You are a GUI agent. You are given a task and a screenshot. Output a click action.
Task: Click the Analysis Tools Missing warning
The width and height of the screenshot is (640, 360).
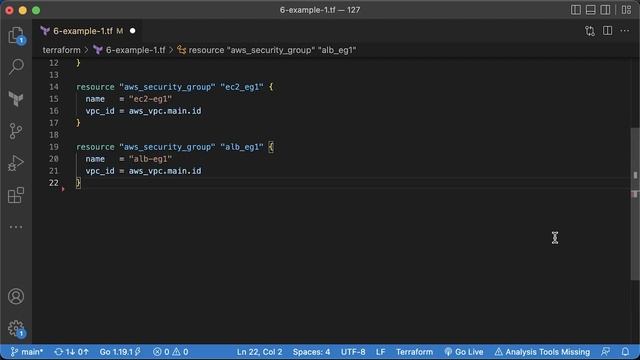[542, 352]
